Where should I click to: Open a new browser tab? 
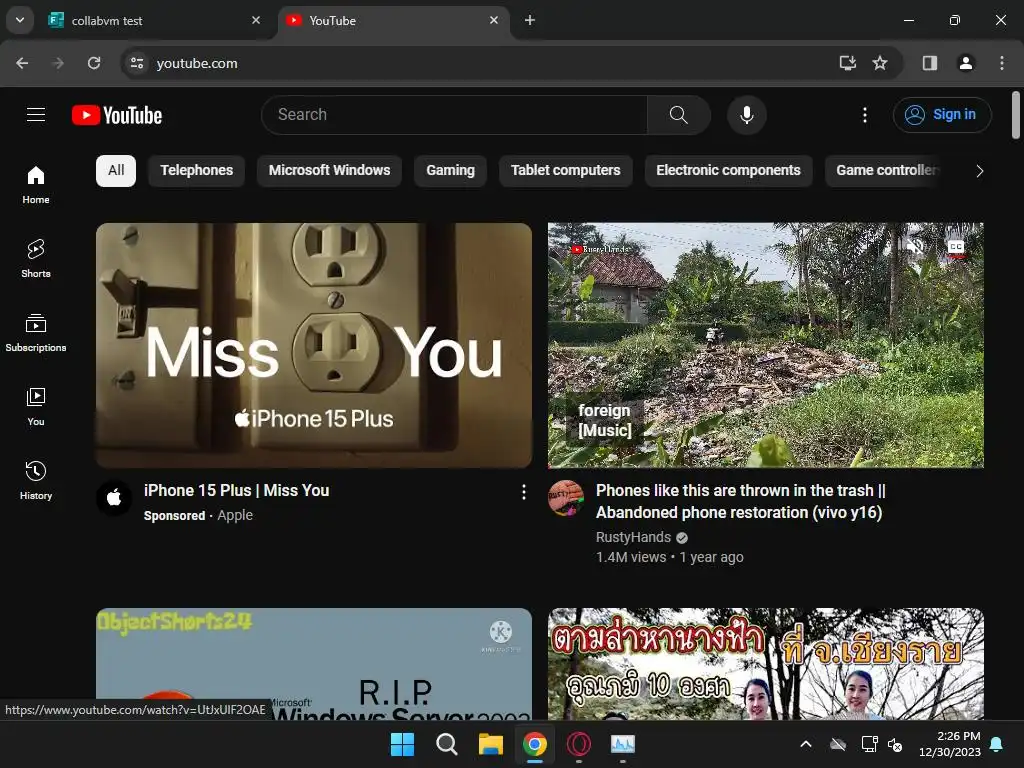(x=530, y=20)
